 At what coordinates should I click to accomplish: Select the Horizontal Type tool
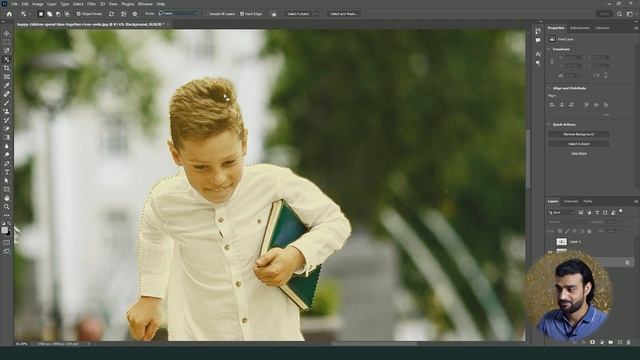[7, 172]
